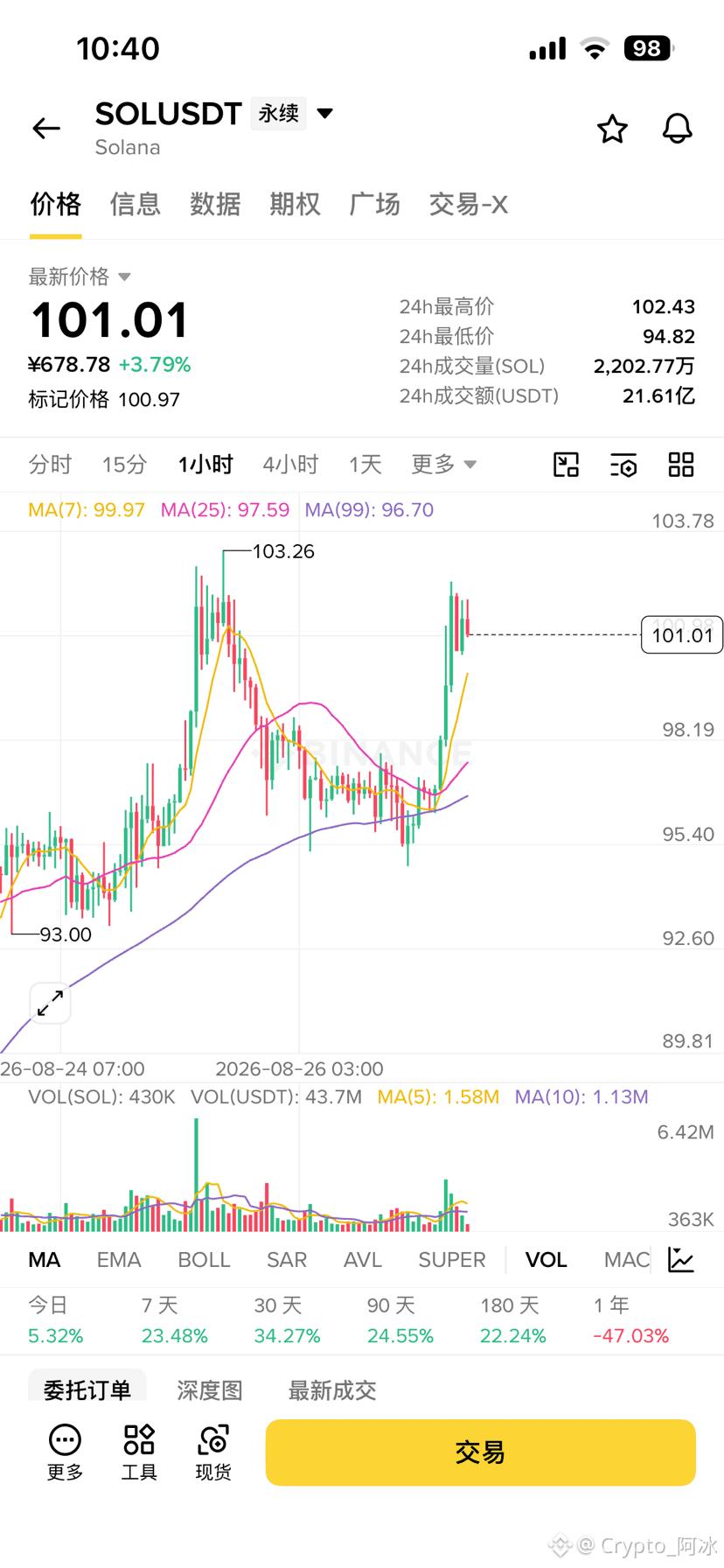The image size is (724, 1568).
Task: Tap the 30 天 34.27% performance
Action: click(x=287, y=1320)
